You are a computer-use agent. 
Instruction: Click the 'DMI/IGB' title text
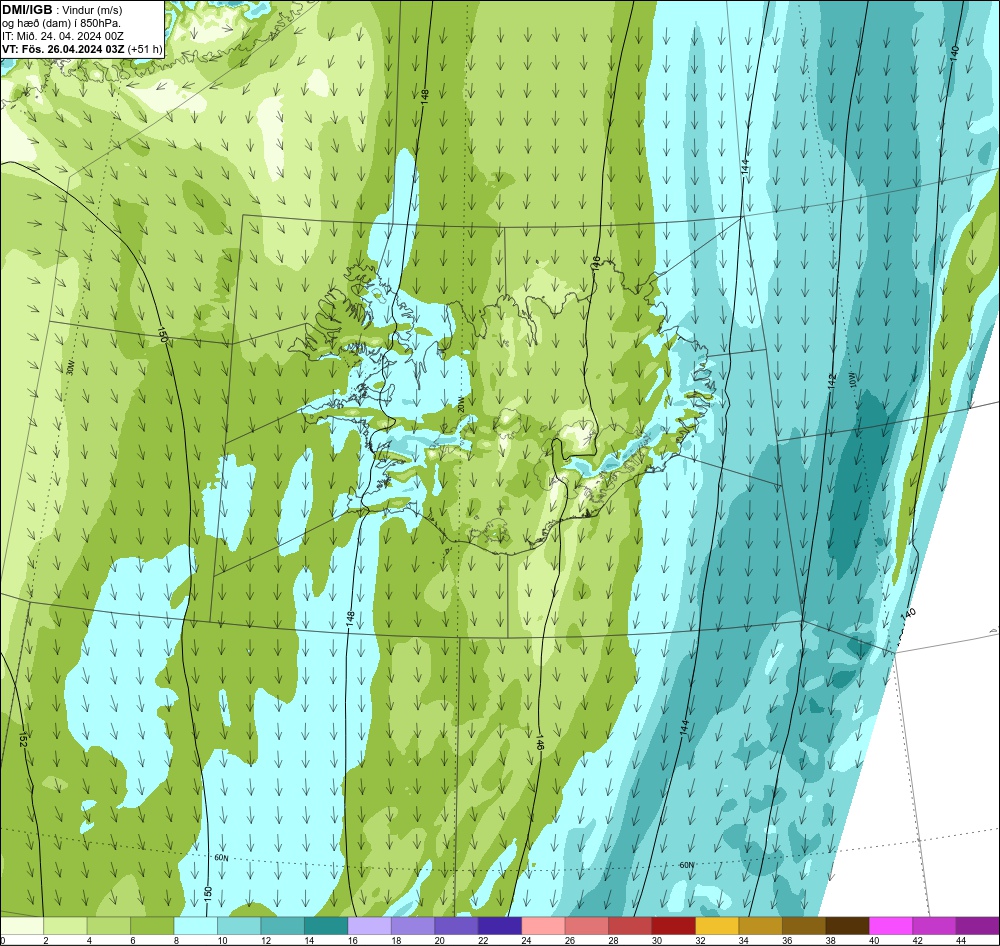tap(27, 9)
